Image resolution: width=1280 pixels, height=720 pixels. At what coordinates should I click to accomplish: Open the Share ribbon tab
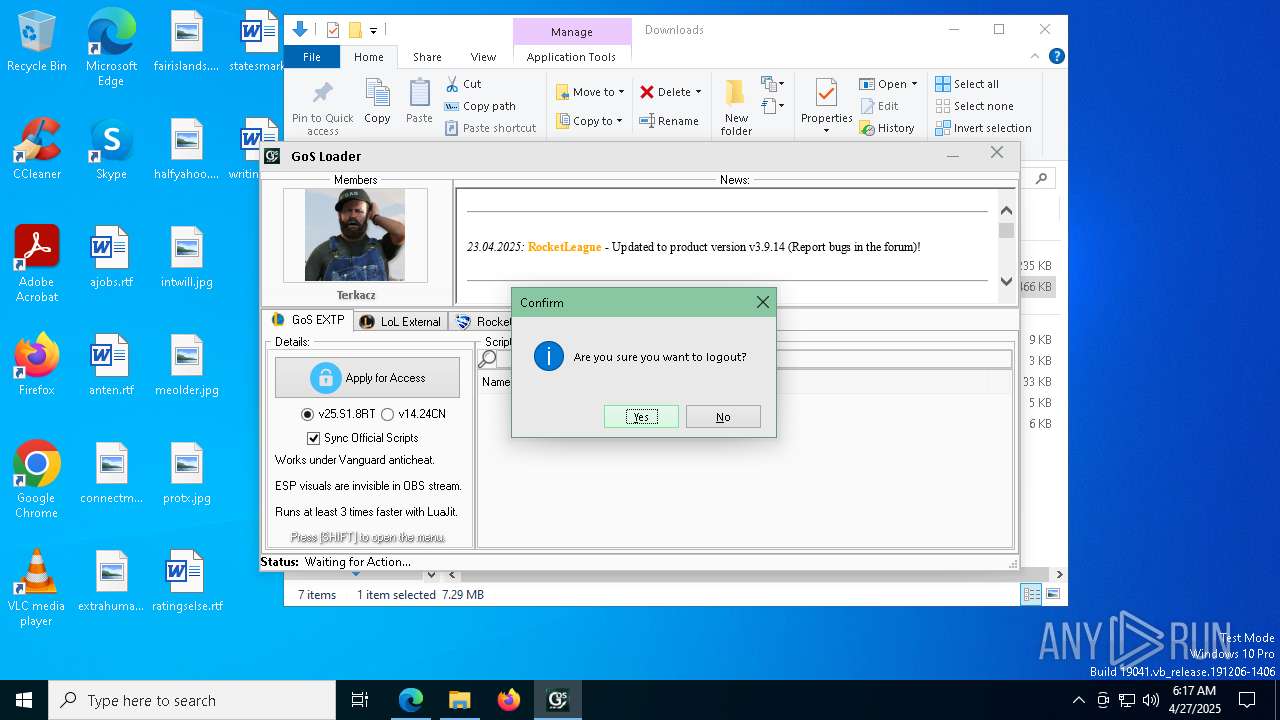(427, 57)
